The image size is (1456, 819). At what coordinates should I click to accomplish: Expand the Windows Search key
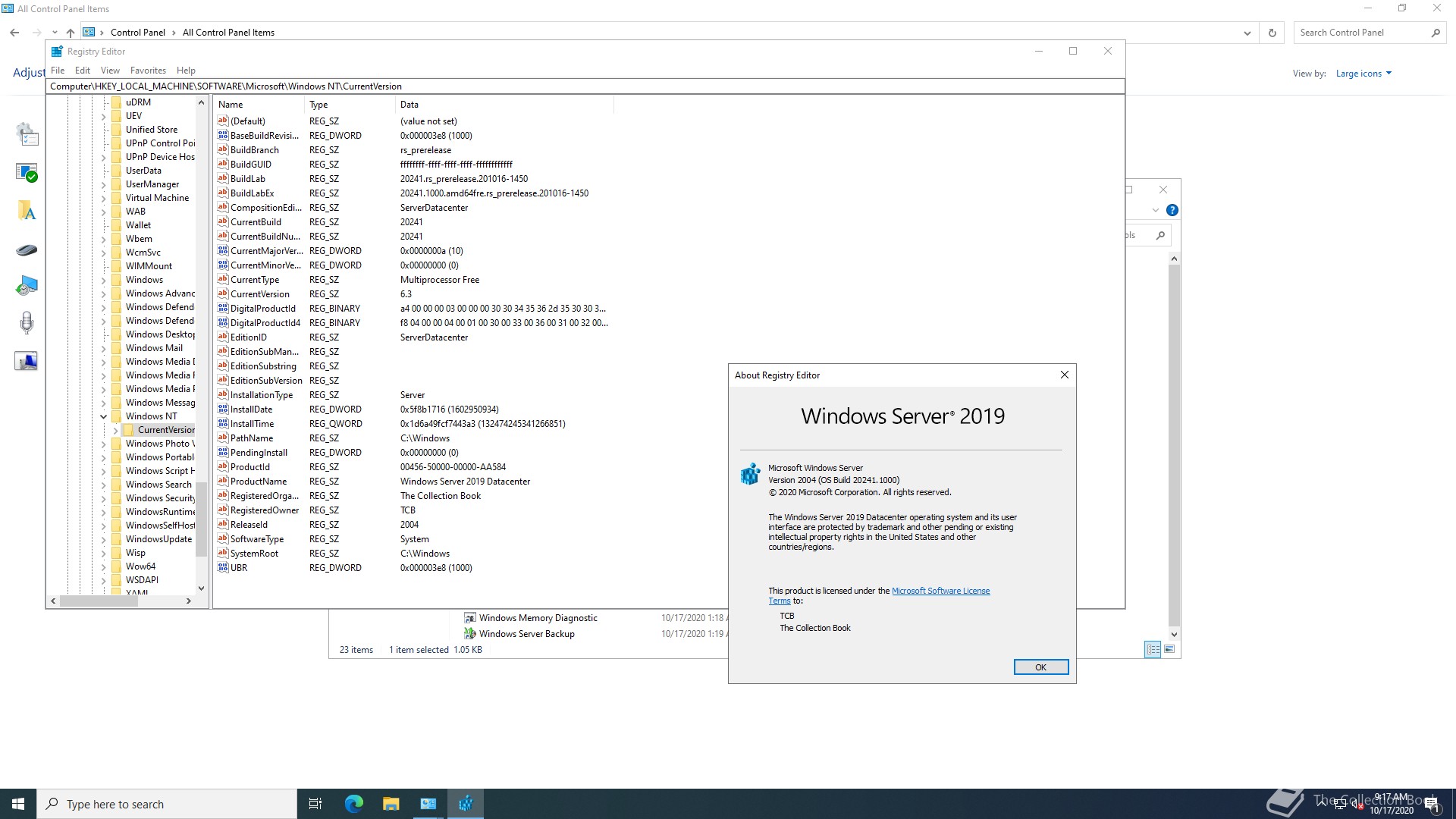pyautogui.click(x=104, y=485)
